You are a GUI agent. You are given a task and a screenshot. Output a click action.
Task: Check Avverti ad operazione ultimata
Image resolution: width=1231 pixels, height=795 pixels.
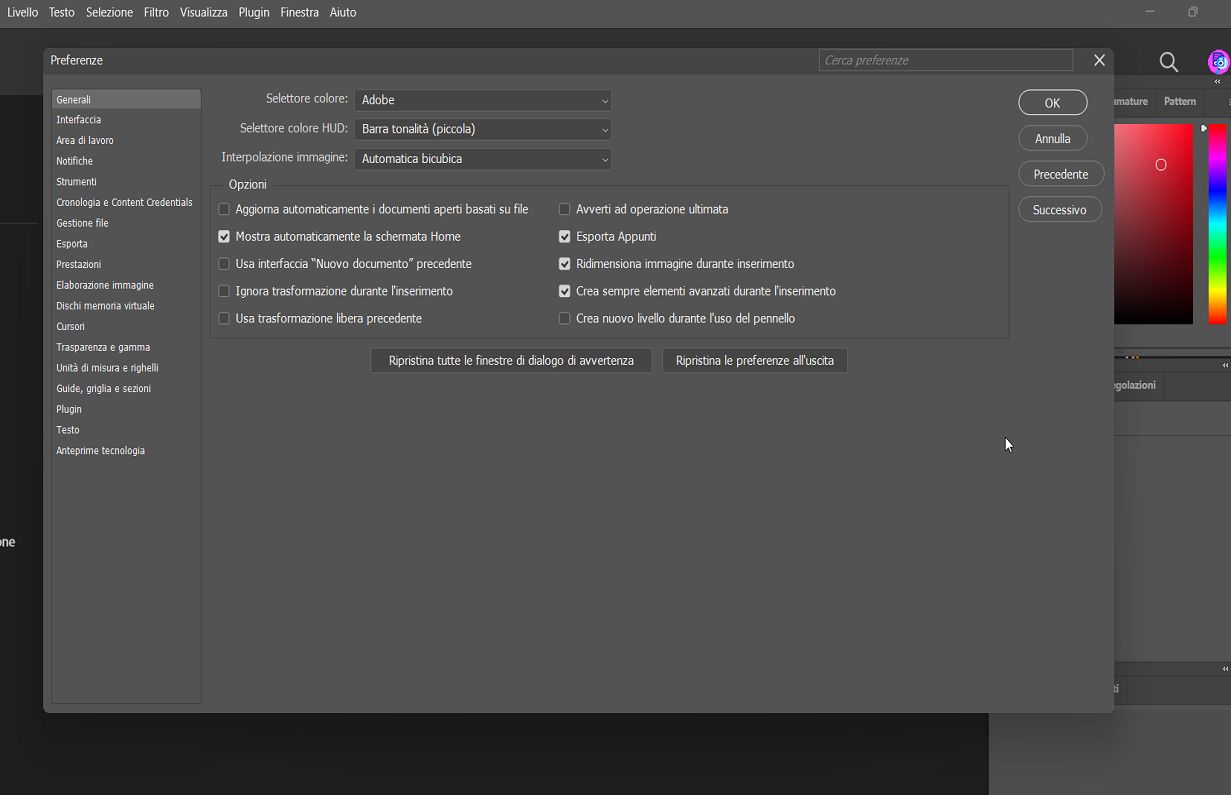click(565, 209)
